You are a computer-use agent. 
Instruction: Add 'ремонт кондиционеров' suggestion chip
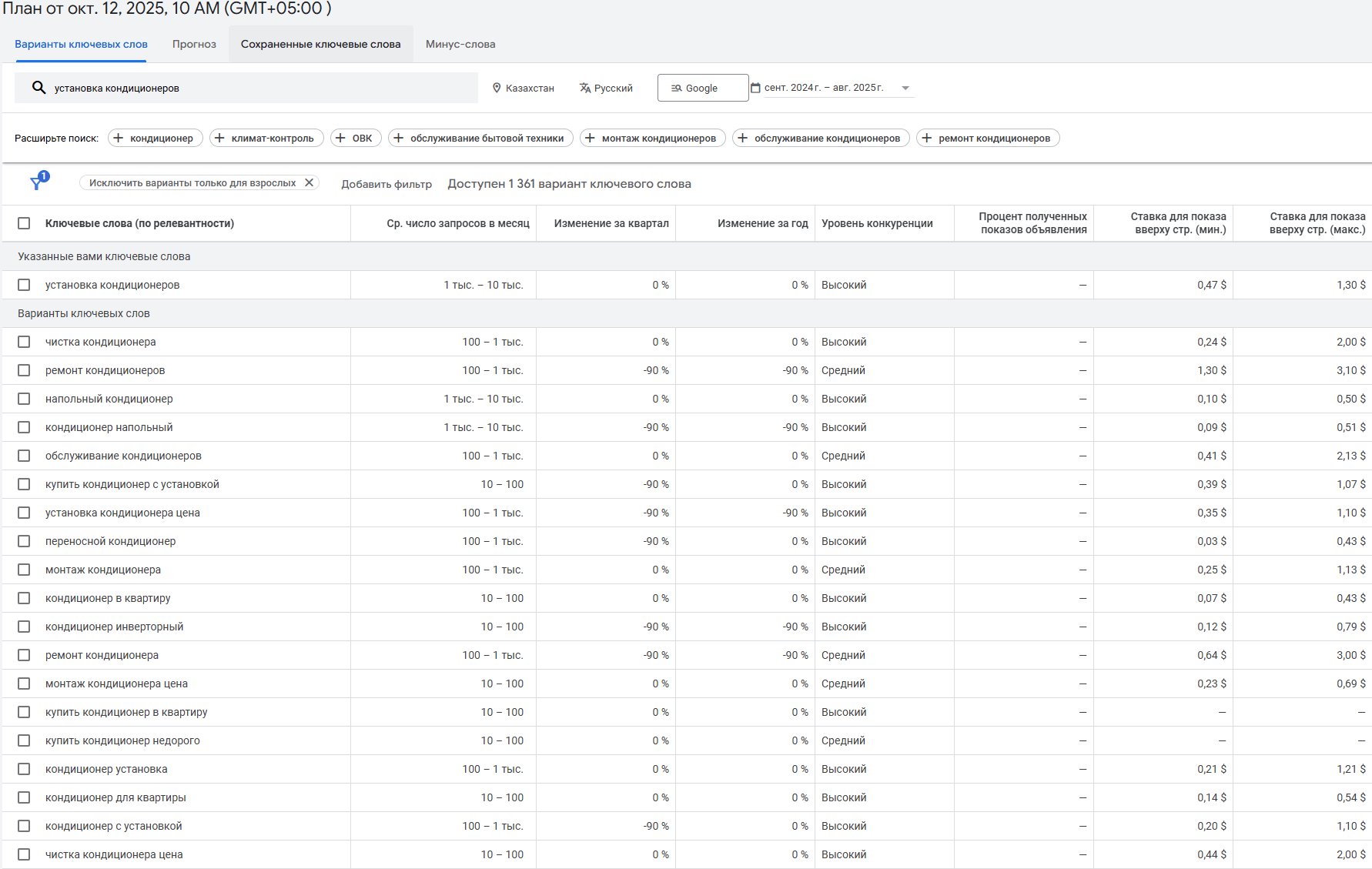pyautogui.click(x=988, y=138)
